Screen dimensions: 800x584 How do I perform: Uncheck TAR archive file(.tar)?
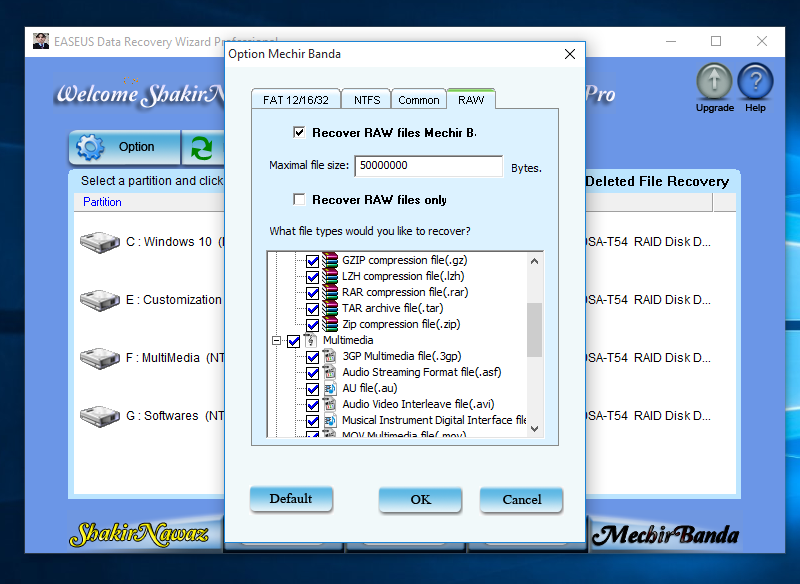click(x=313, y=309)
